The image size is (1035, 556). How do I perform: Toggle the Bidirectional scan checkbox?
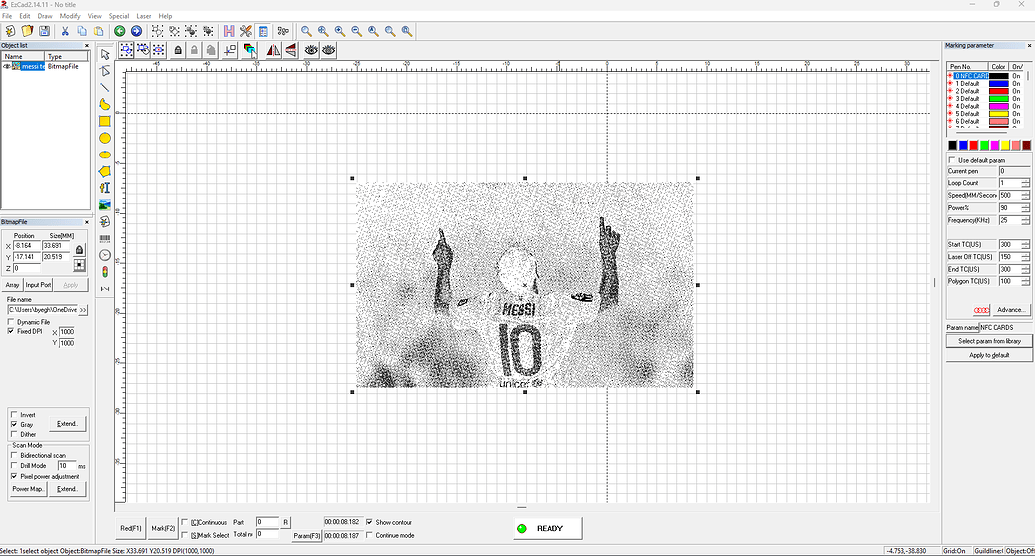tap(14, 455)
